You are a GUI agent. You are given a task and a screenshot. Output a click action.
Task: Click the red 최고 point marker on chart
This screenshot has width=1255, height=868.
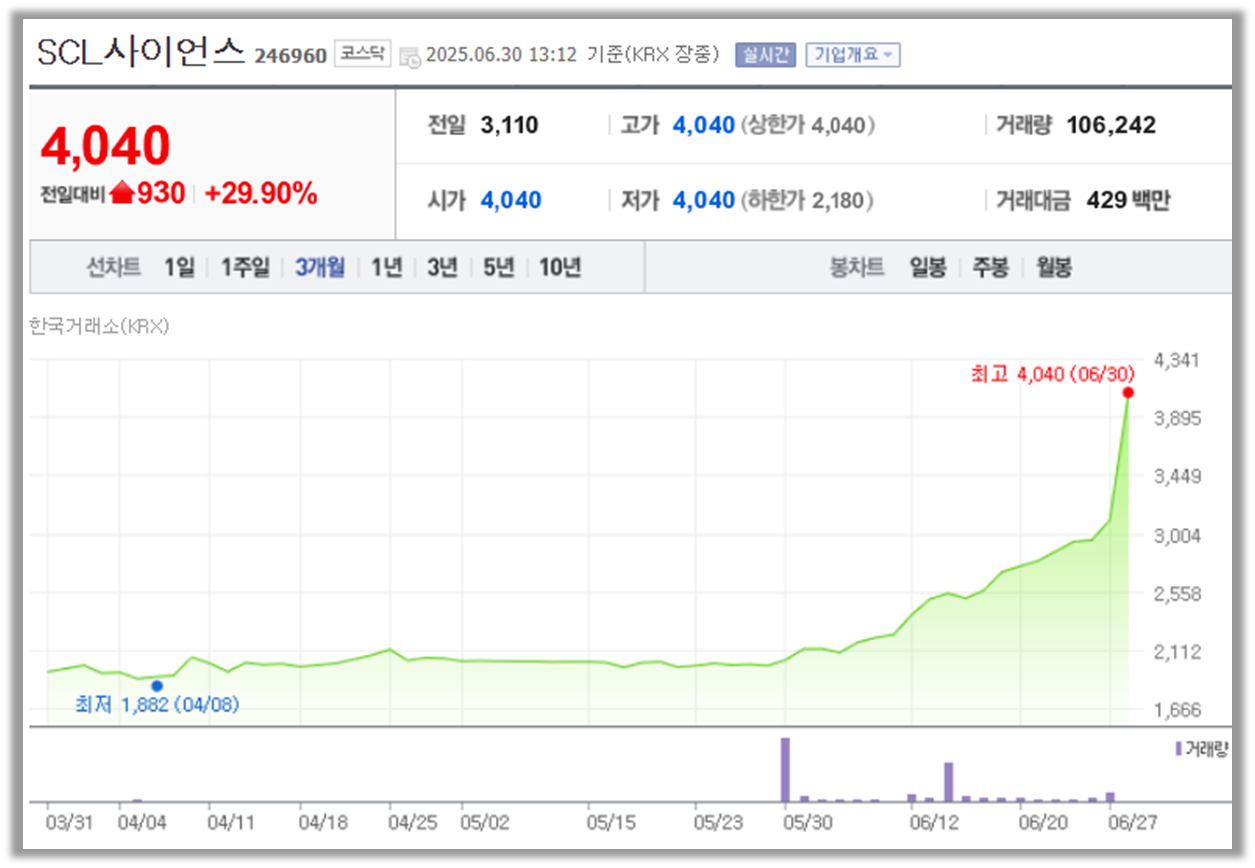point(1128,392)
